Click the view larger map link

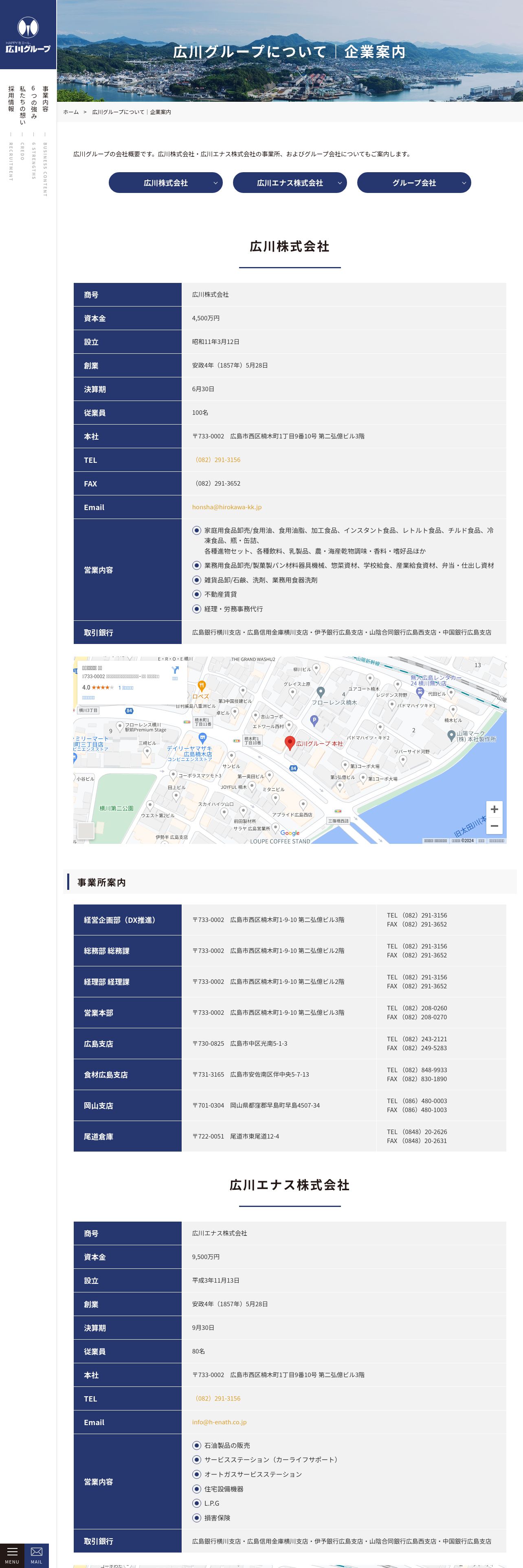click(x=88, y=698)
